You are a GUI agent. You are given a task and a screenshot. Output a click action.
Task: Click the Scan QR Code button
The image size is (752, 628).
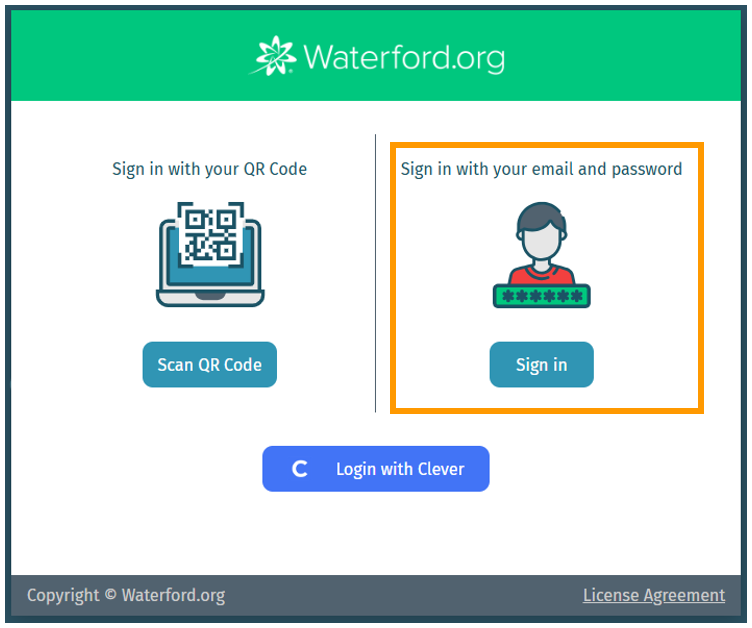(x=210, y=365)
